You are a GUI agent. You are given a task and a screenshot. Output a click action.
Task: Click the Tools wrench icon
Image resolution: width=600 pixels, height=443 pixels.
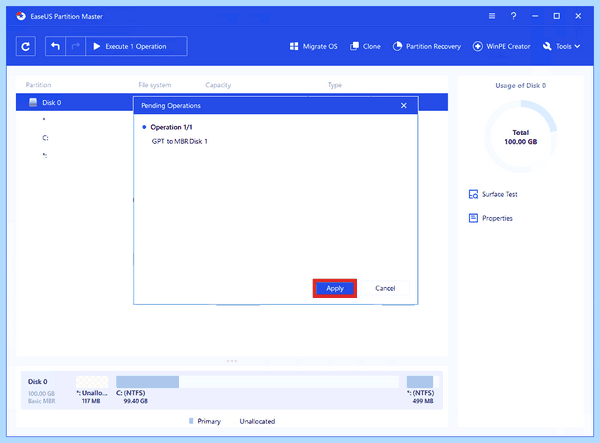tap(547, 46)
